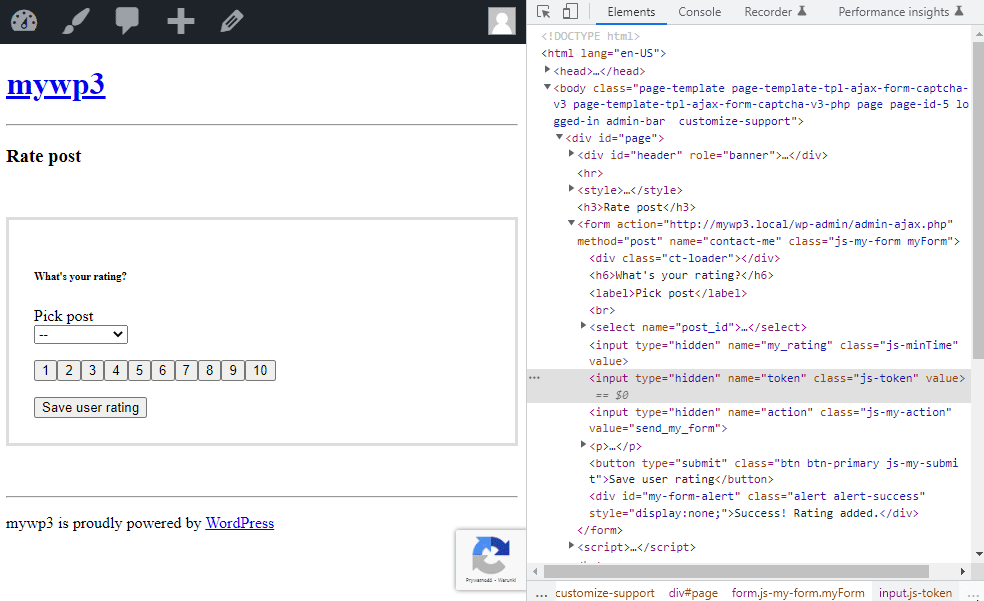This screenshot has height=601, width=984.
Task: Select rating 9 button
Action: coord(233,370)
